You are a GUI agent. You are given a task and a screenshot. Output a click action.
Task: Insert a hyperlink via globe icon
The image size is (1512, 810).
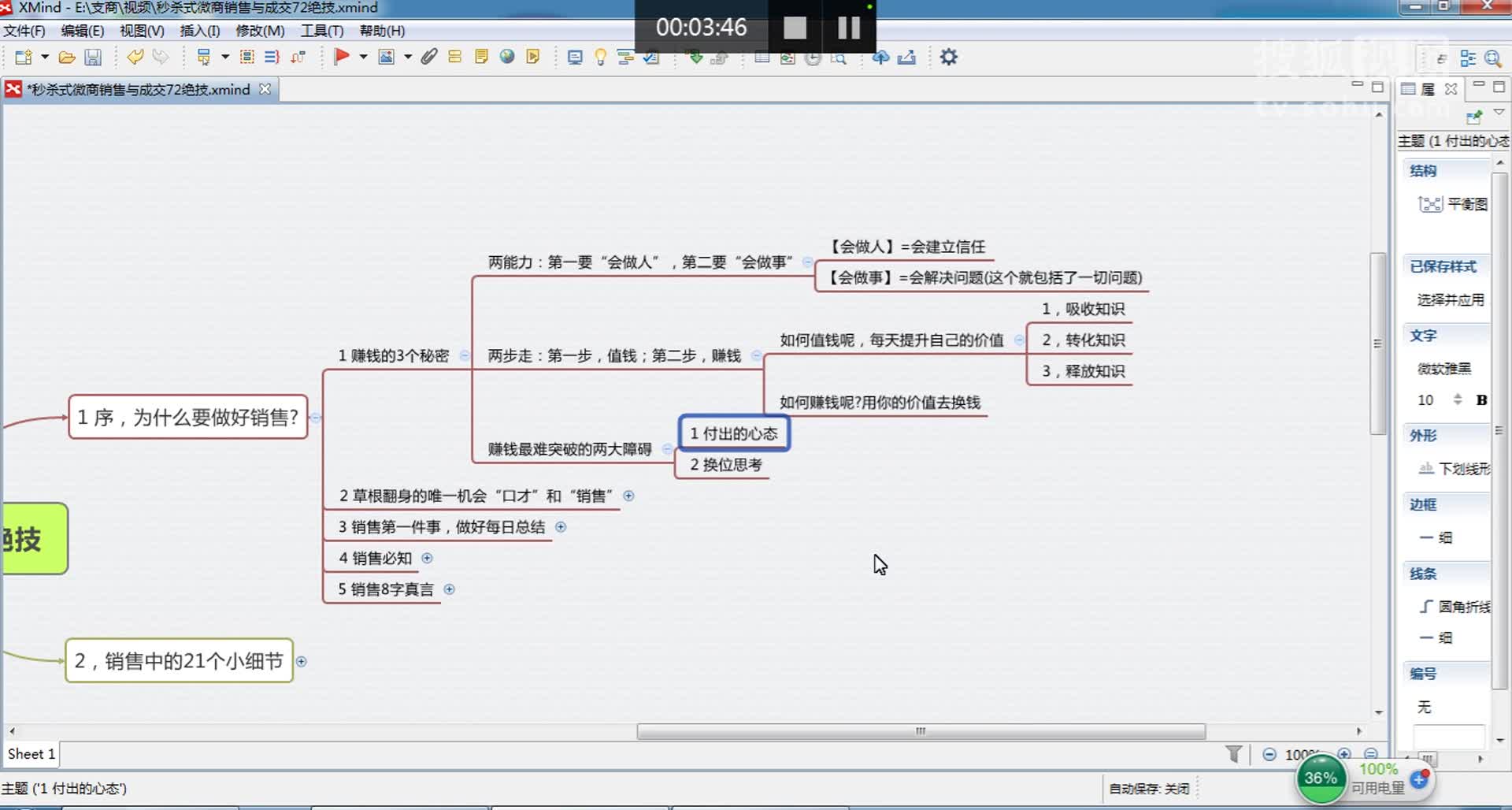pos(507,57)
